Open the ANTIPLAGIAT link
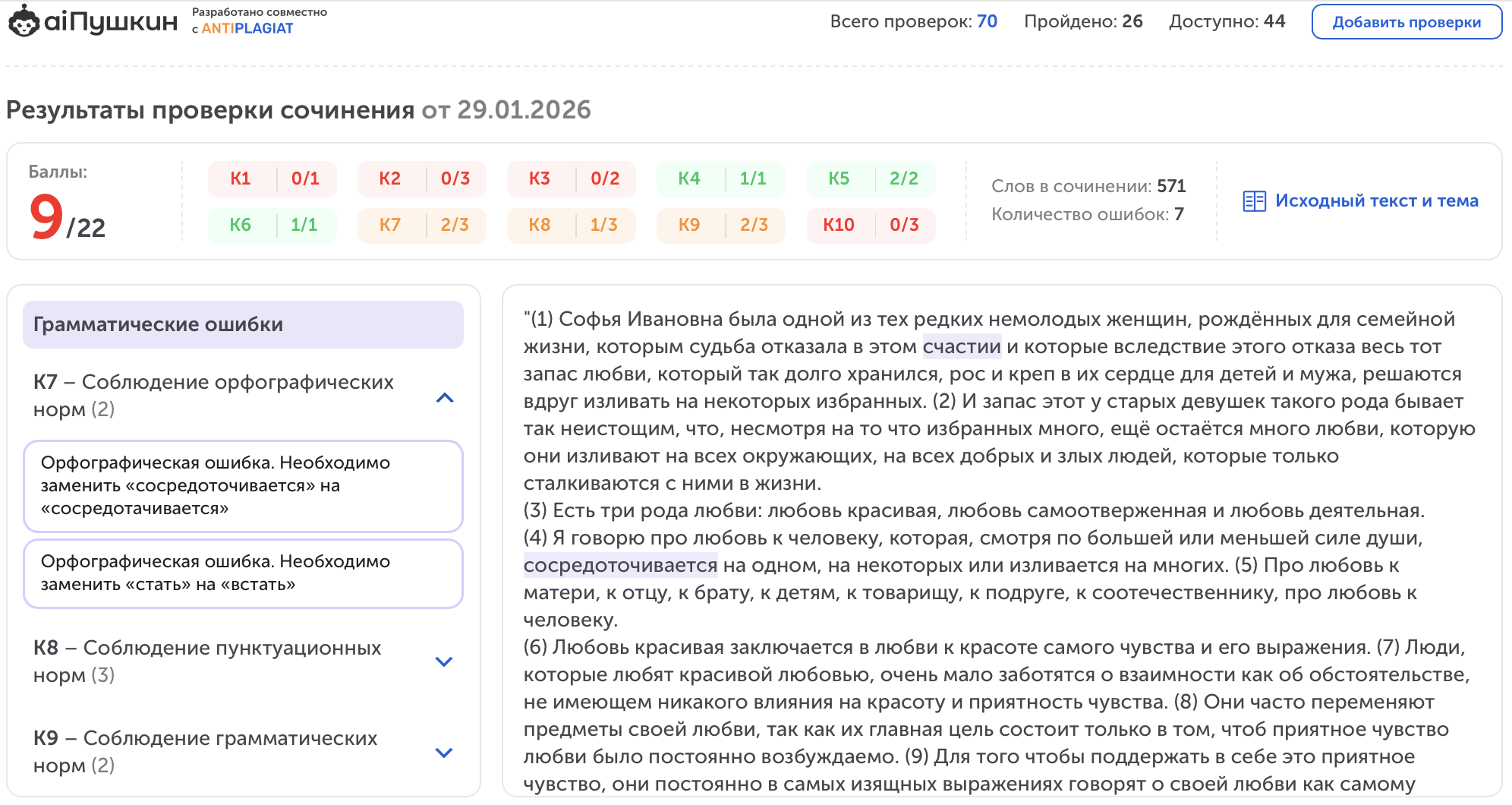The width and height of the screenshot is (1512, 805). click(x=247, y=28)
